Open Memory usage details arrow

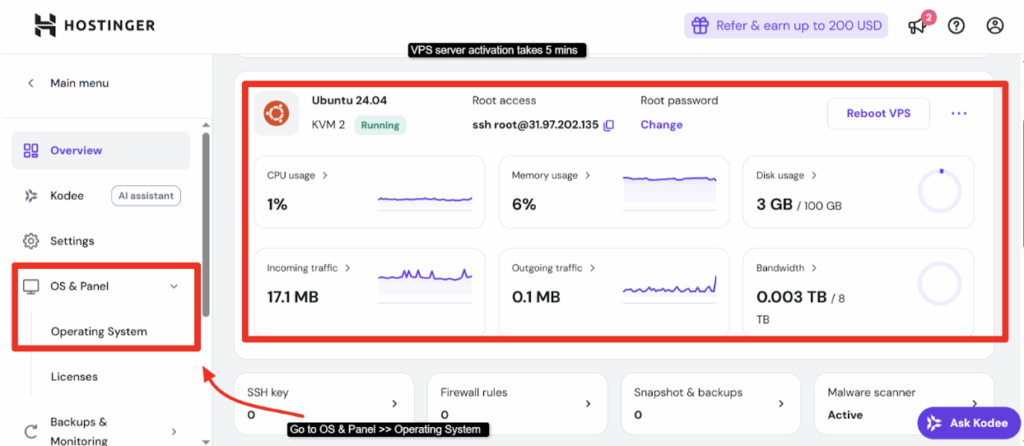pos(588,176)
